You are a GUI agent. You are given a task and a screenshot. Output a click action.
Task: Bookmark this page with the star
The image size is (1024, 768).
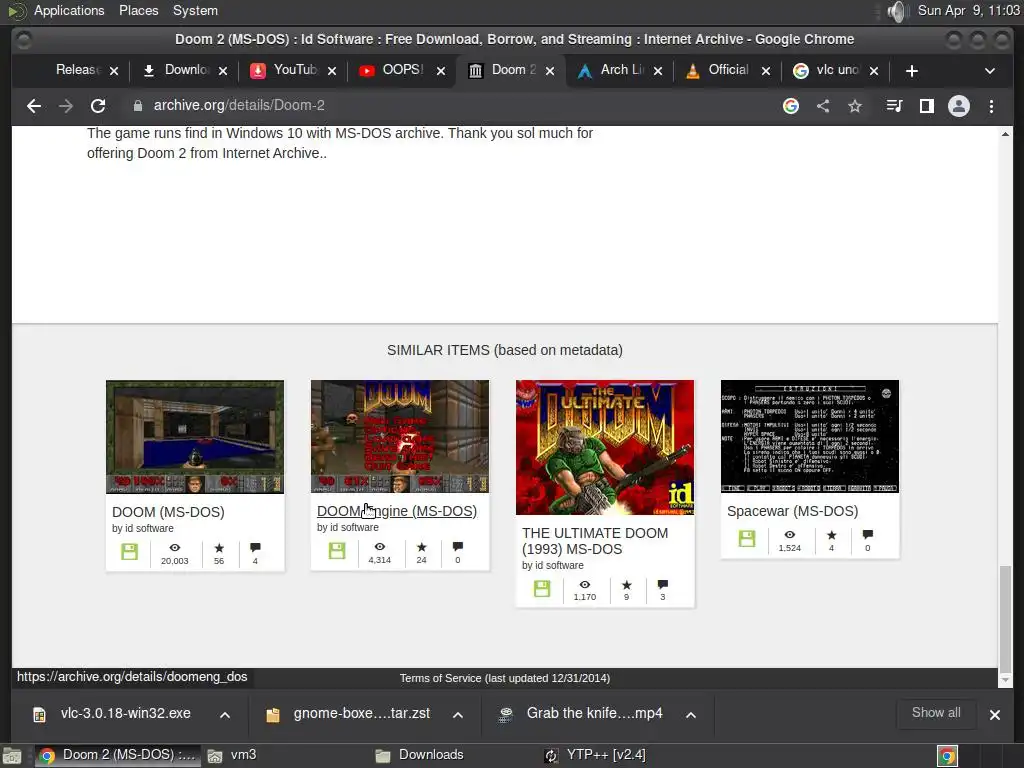855,106
